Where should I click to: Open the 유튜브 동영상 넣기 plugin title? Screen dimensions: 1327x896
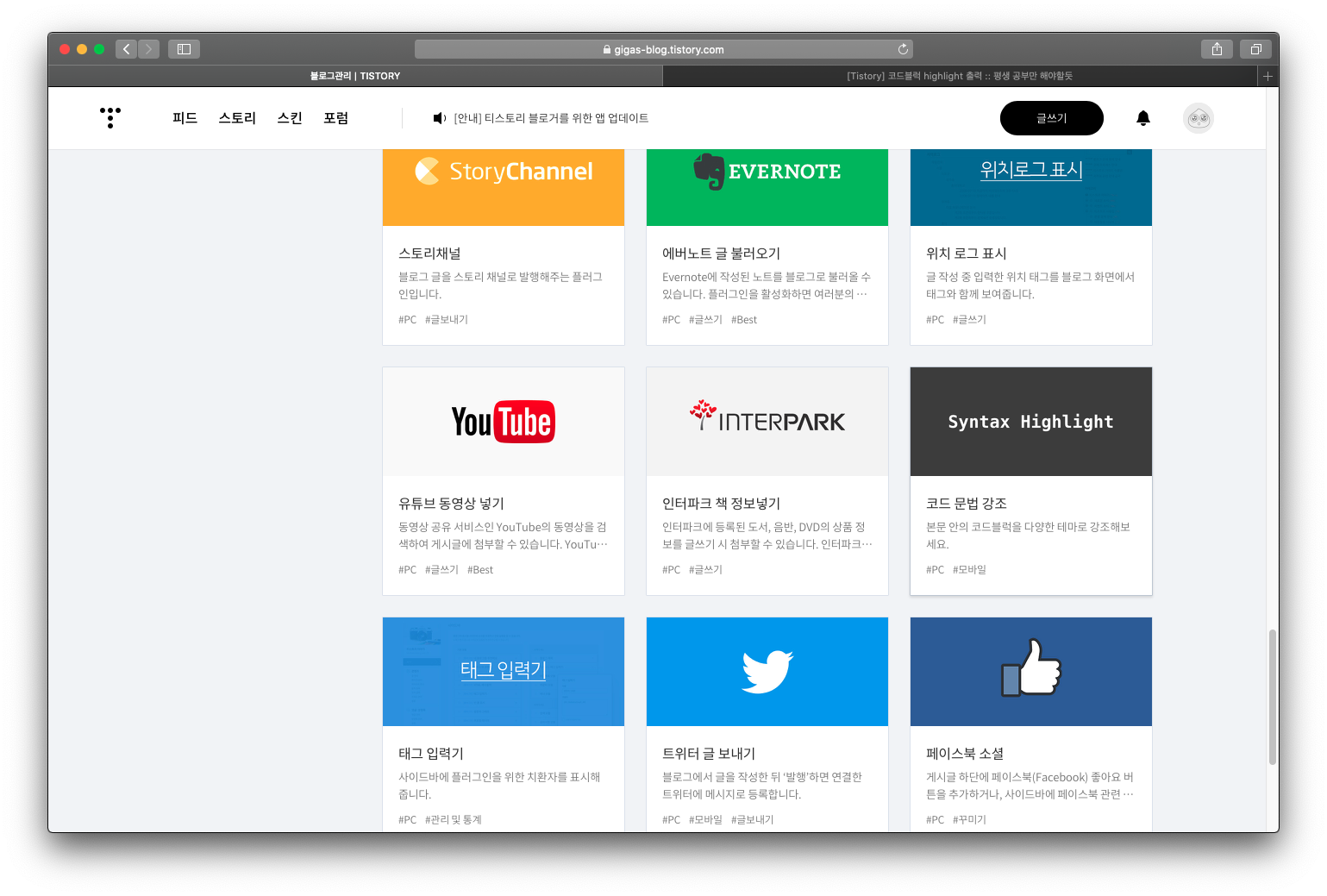[451, 504]
